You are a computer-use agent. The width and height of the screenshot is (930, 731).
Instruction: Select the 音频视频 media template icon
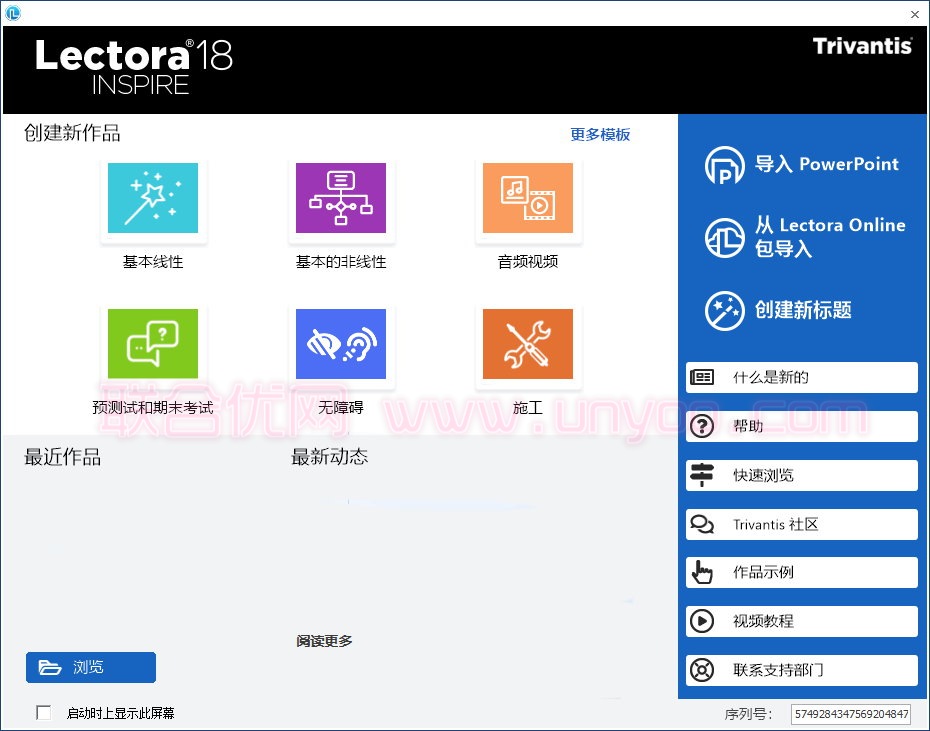[x=528, y=198]
